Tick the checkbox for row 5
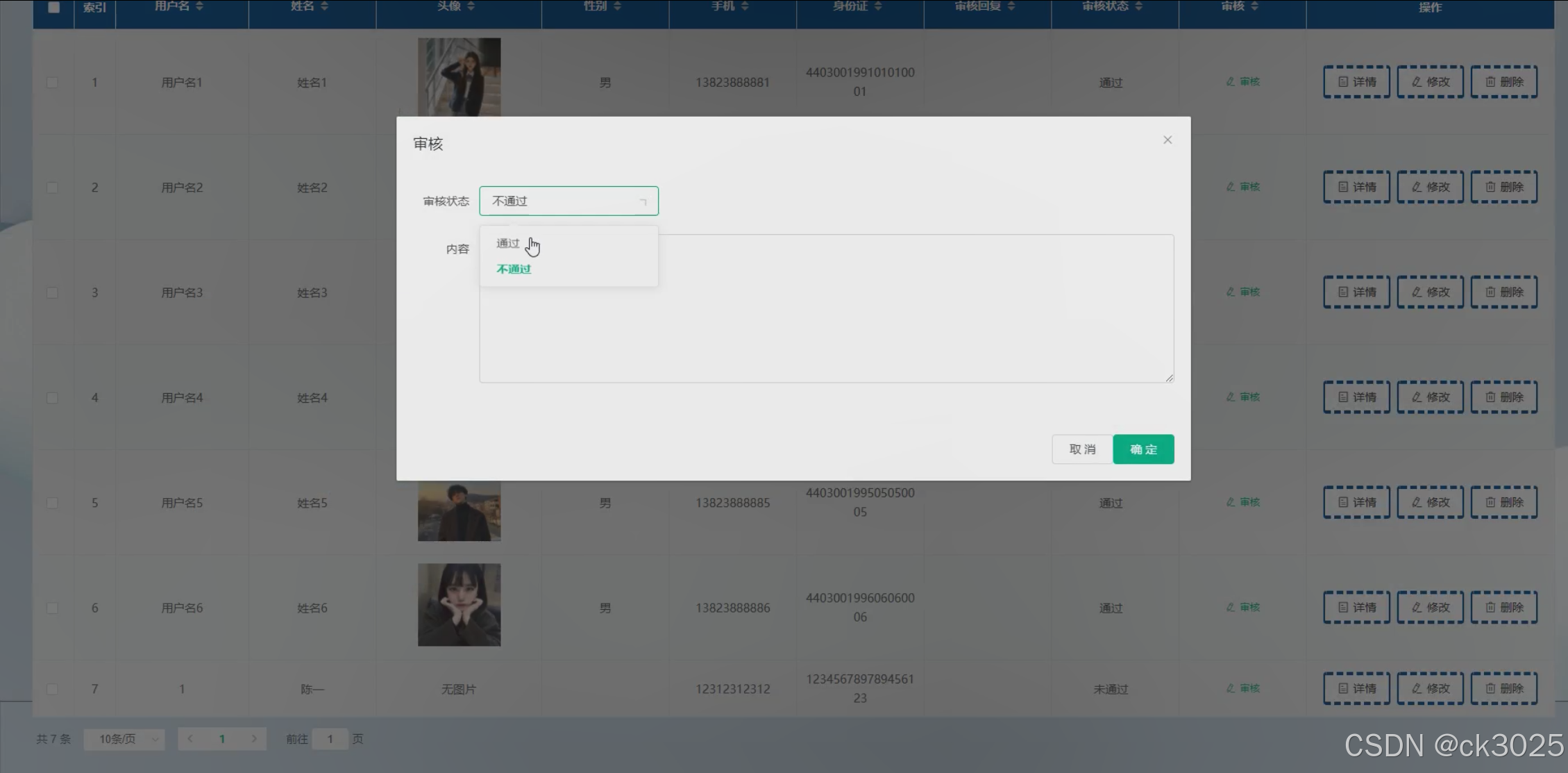1568x773 pixels. pyautogui.click(x=53, y=503)
